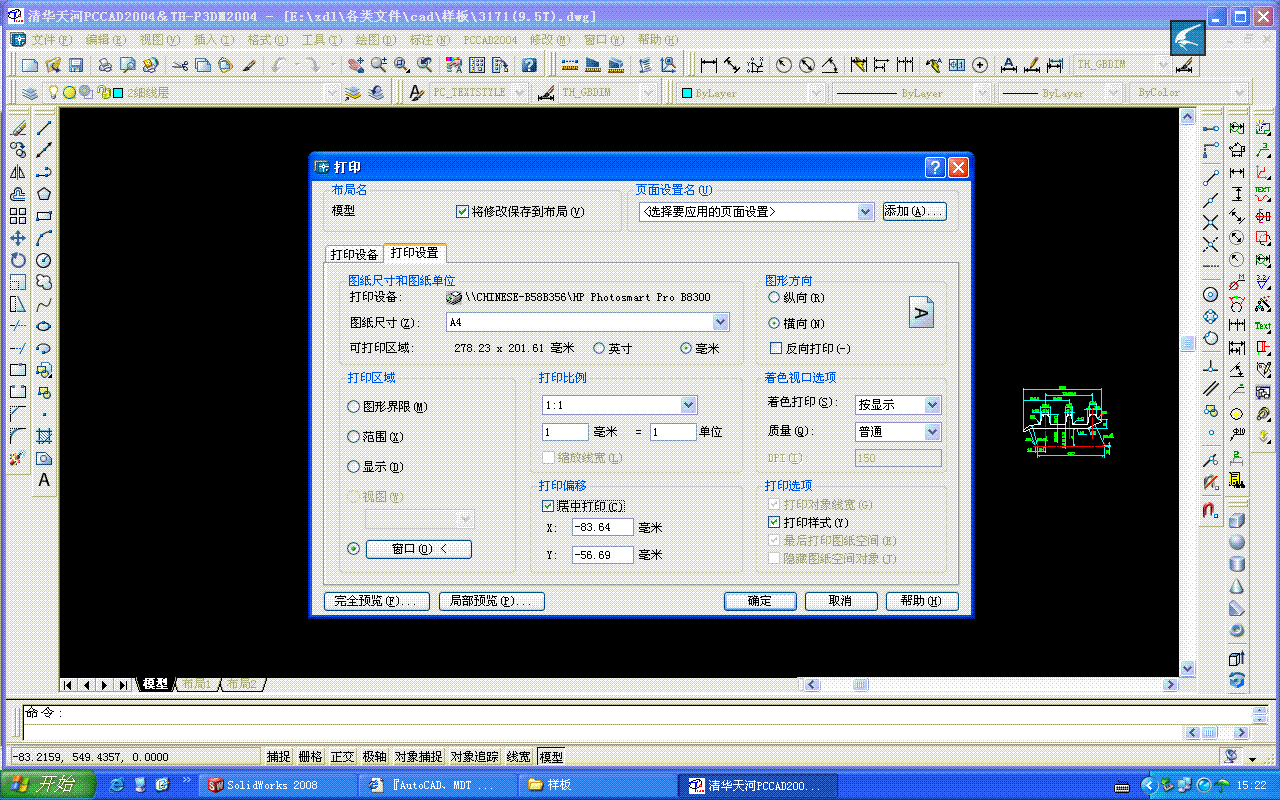Switch to the 布局1 layout tab
The width and height of the screenshot is (1280, 800).
pyautogui.click(x=197, y=684)
